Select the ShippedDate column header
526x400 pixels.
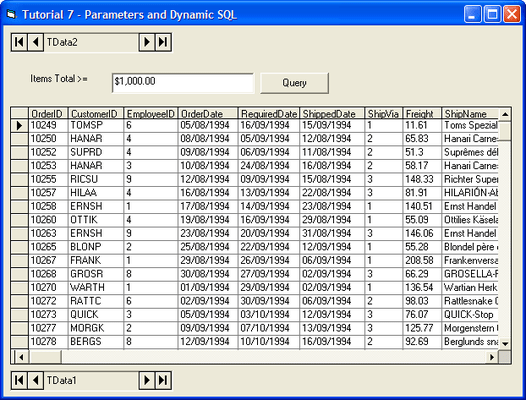332,113
